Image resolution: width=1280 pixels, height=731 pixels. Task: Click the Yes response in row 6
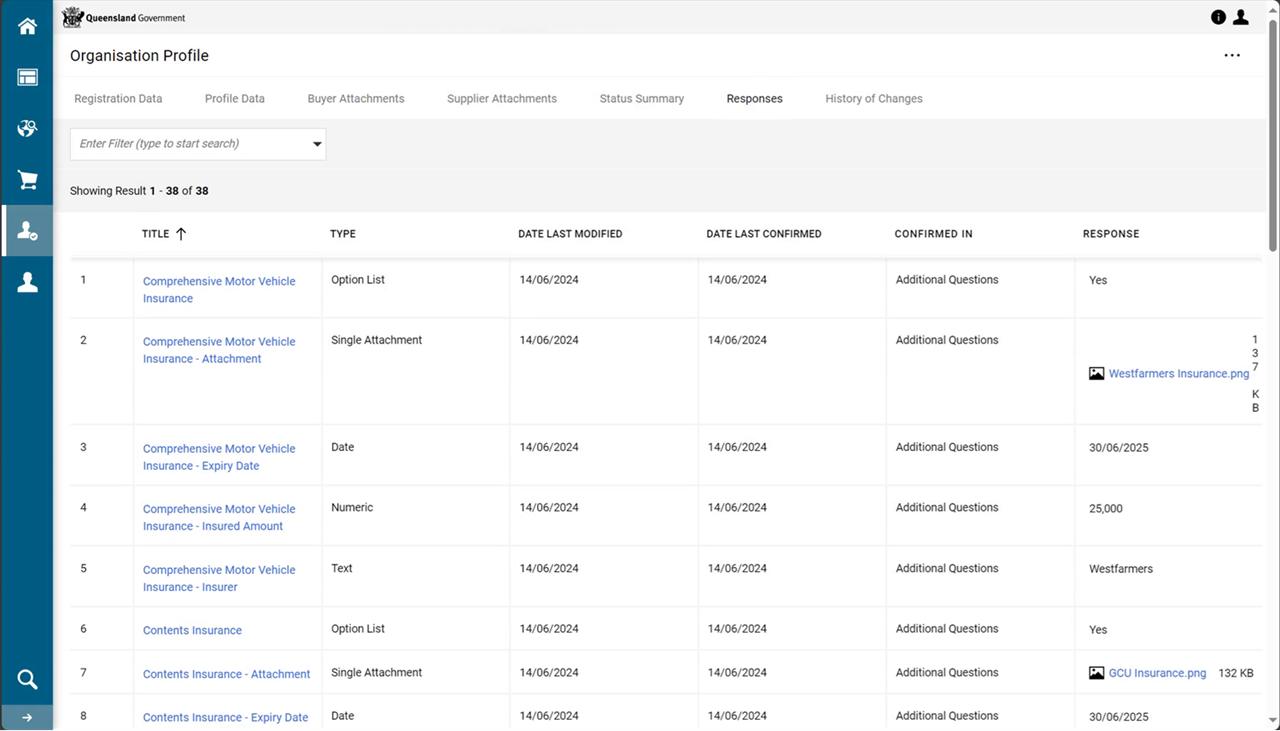(1098, 630)
